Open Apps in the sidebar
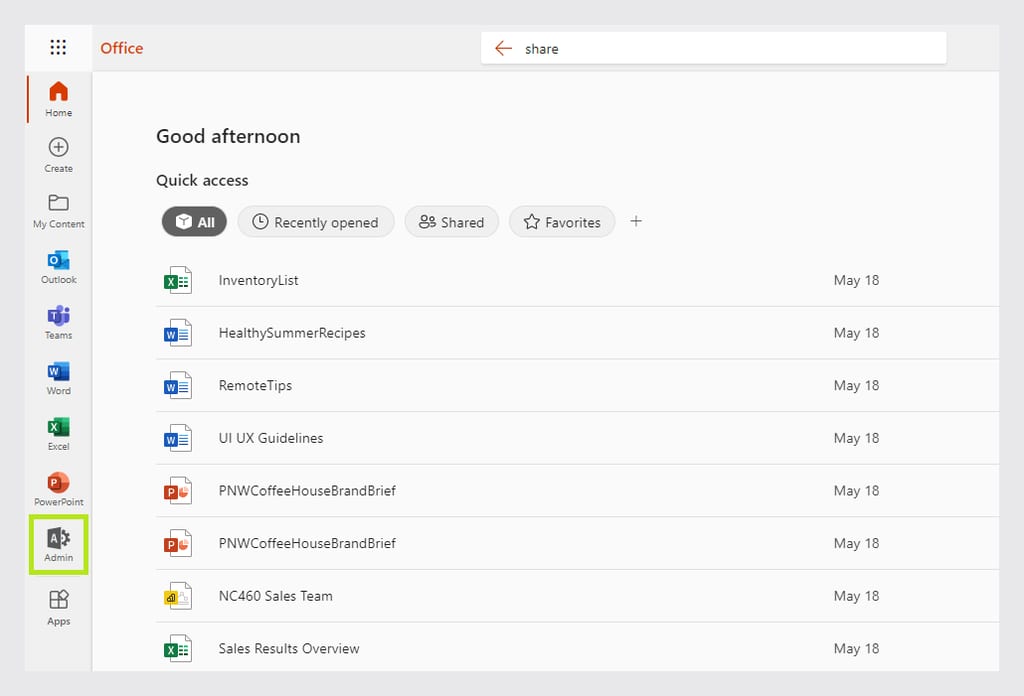1024x696 pixels. click(x=58, y=607)
